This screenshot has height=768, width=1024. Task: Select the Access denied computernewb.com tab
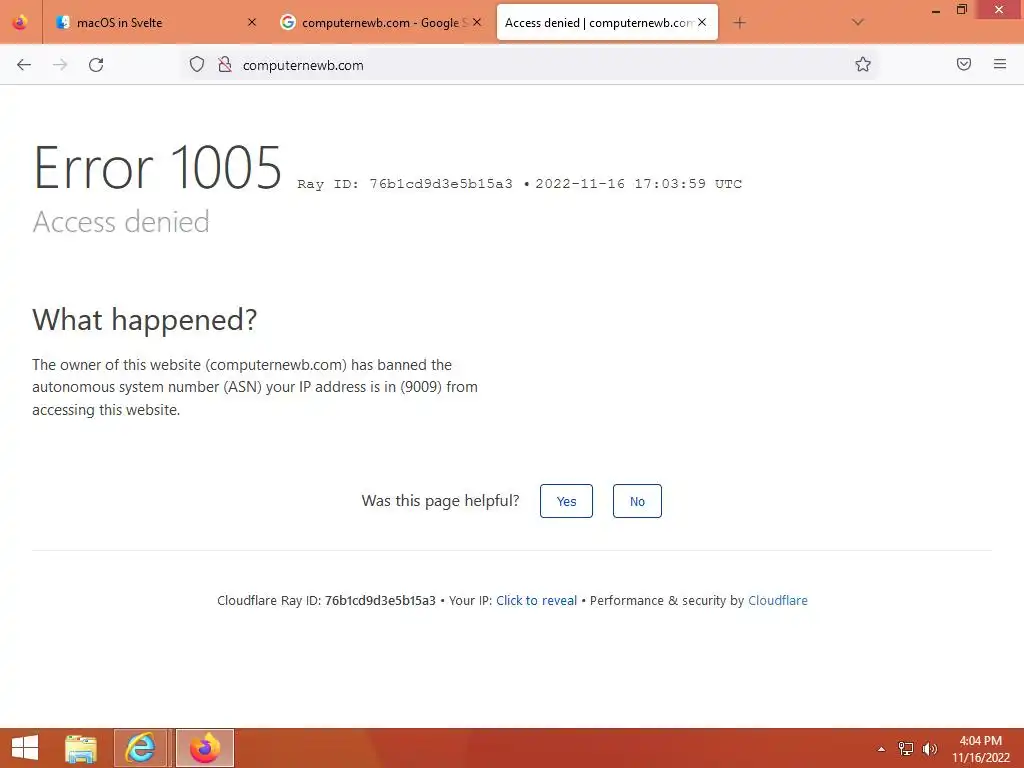(607, 23)
